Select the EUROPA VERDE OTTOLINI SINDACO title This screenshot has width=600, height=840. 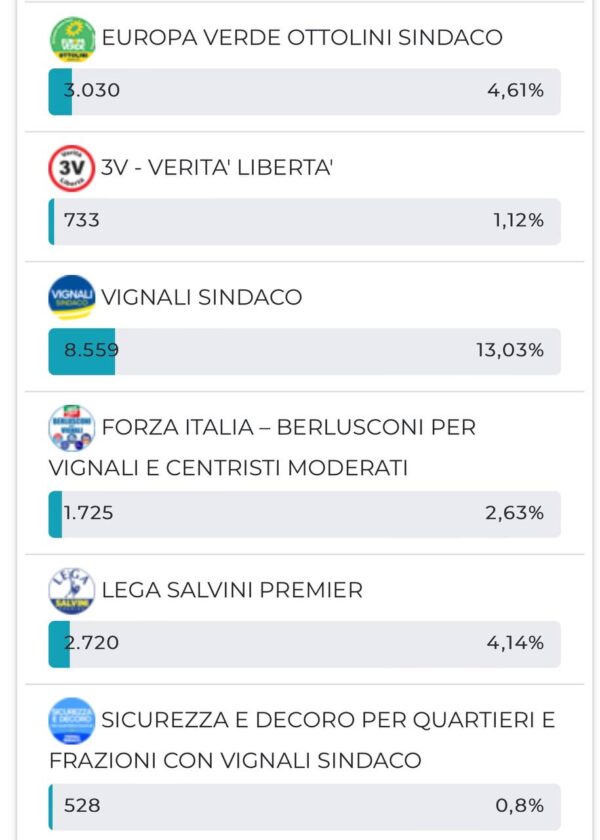302,39
